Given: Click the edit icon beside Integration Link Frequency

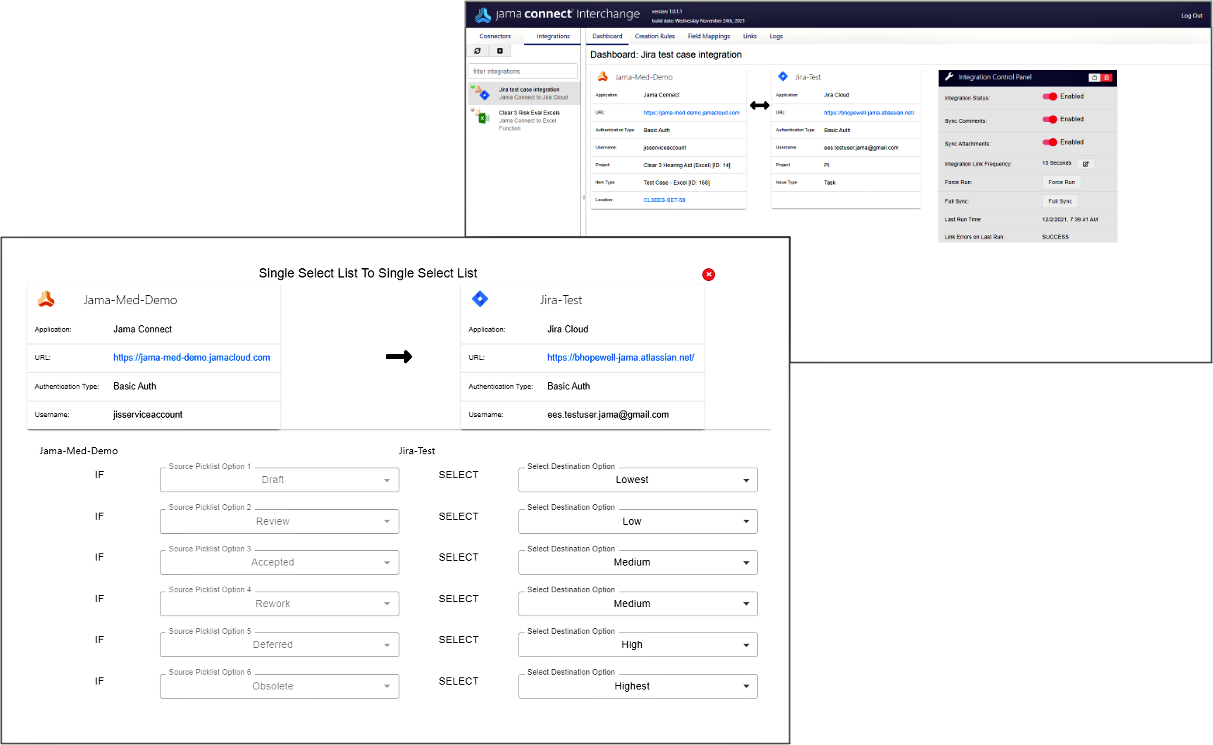Looking at the screenshot, I should pyautogui.click(x=1086, y=163).
